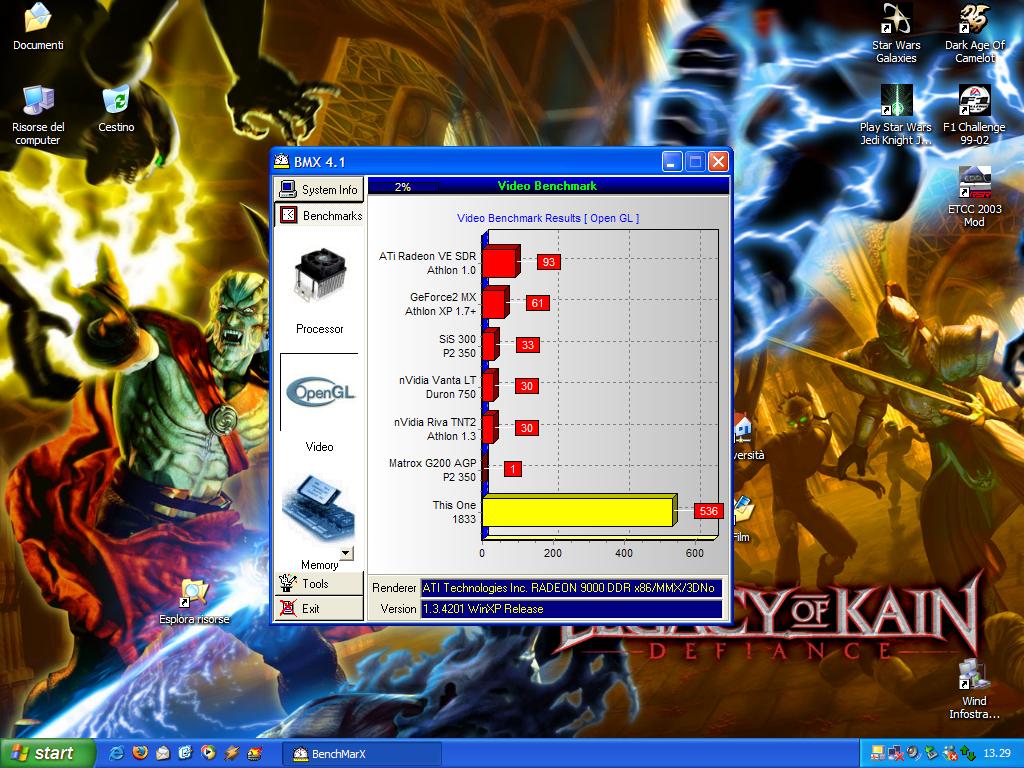Select the Risorse del computer desktop icon
The width and height of the screenshot is (1024, 768).
(38, 115)
